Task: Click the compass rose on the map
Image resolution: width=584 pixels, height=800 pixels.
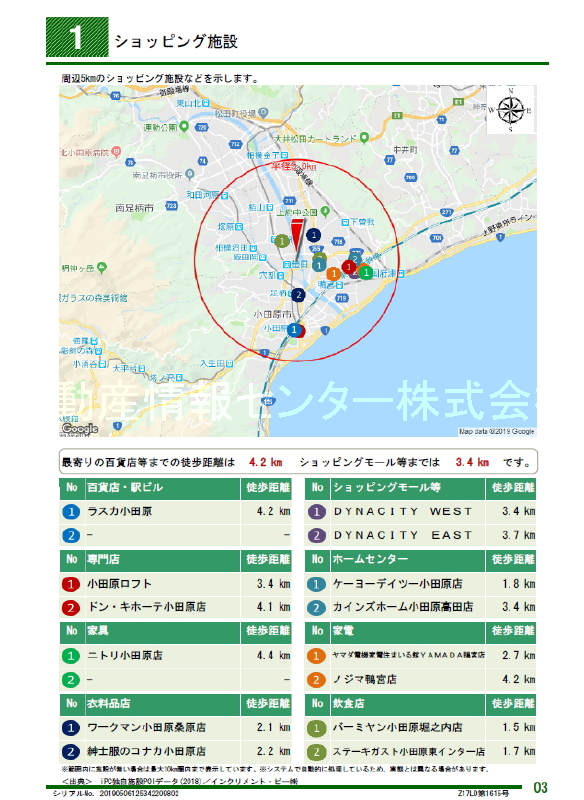Action: [511, 110]
